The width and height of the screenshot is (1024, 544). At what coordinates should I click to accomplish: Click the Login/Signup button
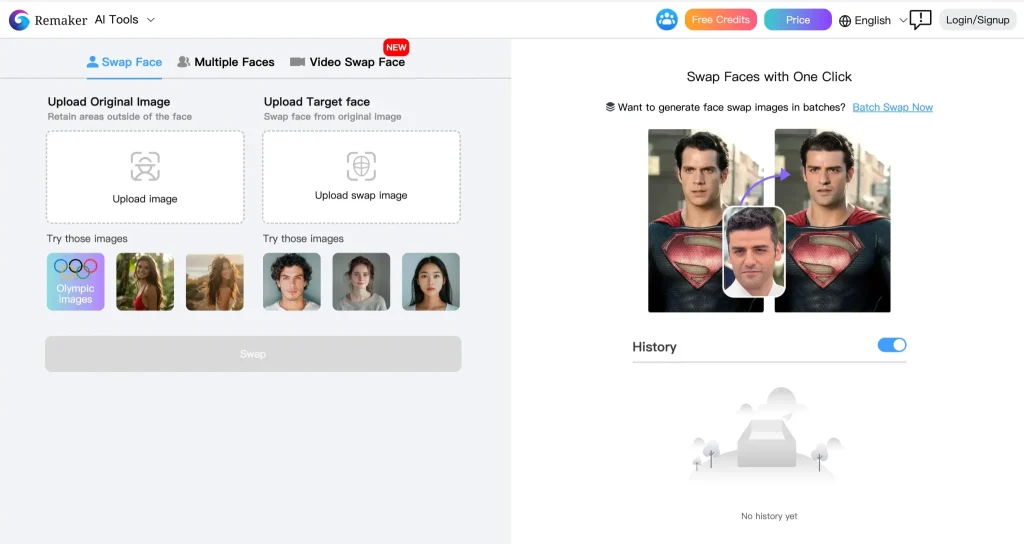point(977,20)
